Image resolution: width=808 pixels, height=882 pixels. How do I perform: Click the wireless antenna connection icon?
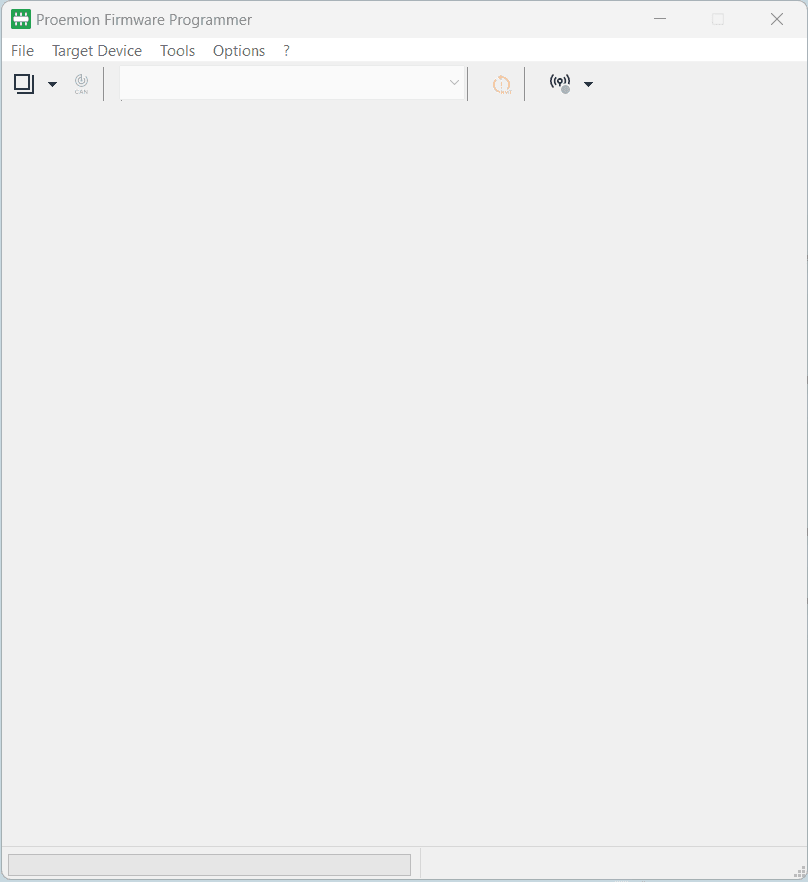coord(560,83)
